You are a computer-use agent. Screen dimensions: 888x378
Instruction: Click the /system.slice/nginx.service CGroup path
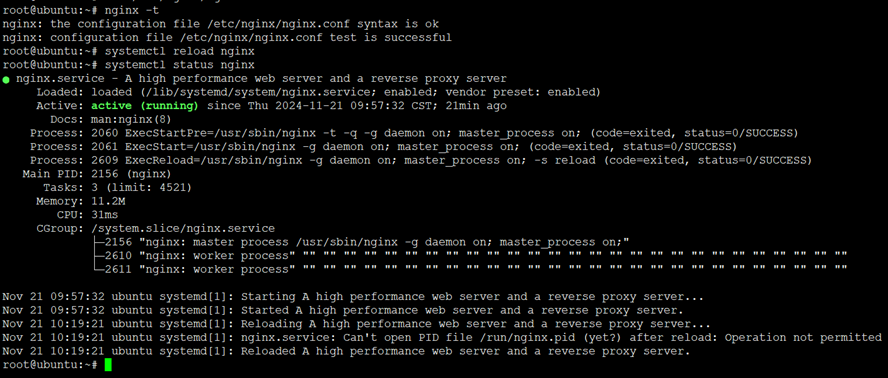point(183,228)
